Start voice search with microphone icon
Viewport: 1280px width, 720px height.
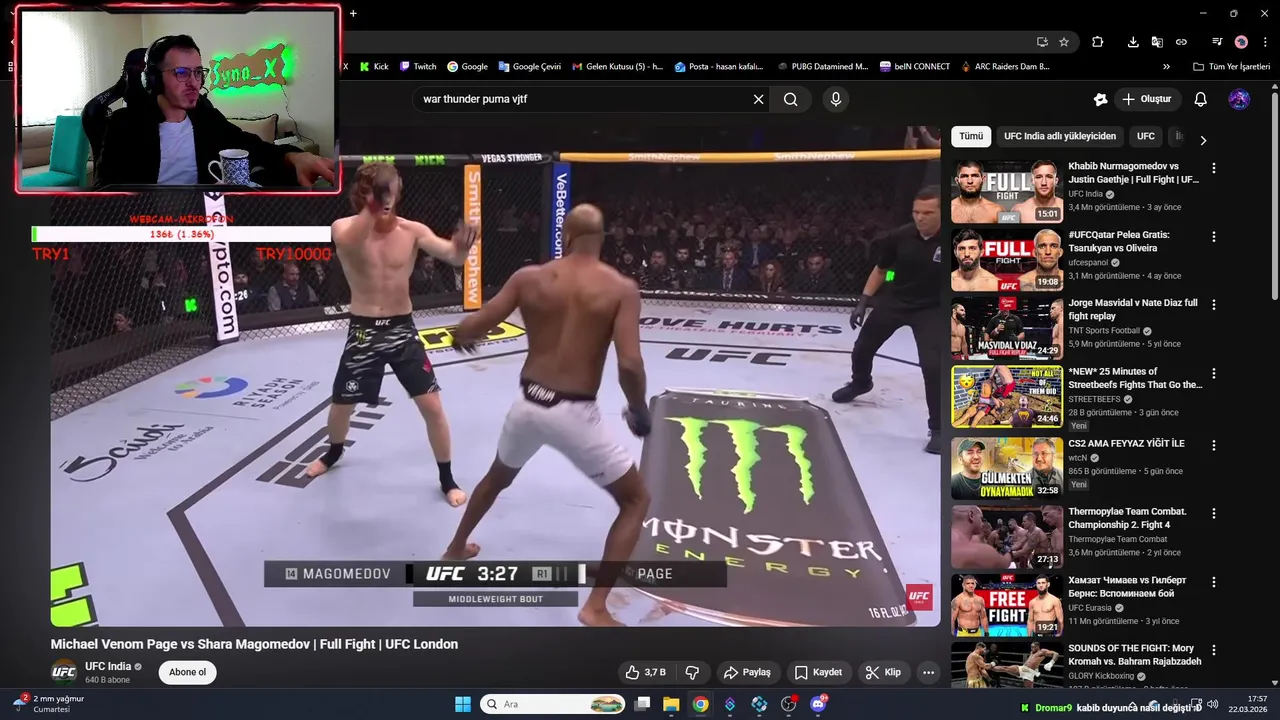tap(835, 99)
